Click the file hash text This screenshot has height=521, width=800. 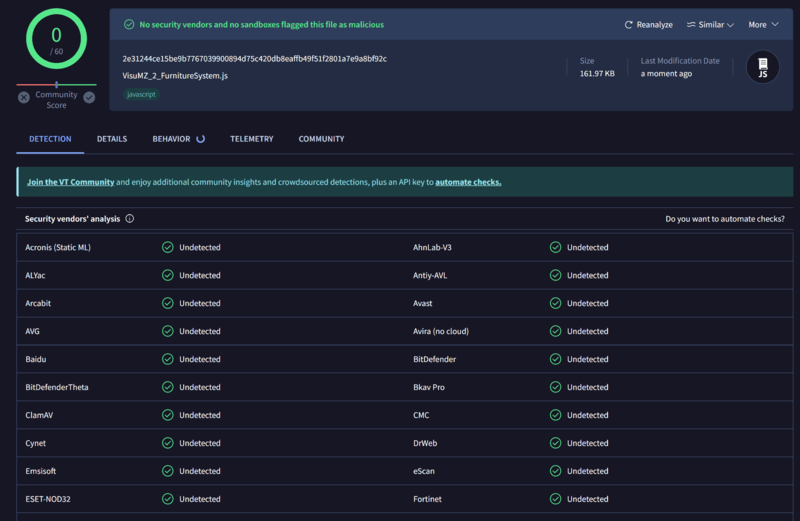point(254,59)
